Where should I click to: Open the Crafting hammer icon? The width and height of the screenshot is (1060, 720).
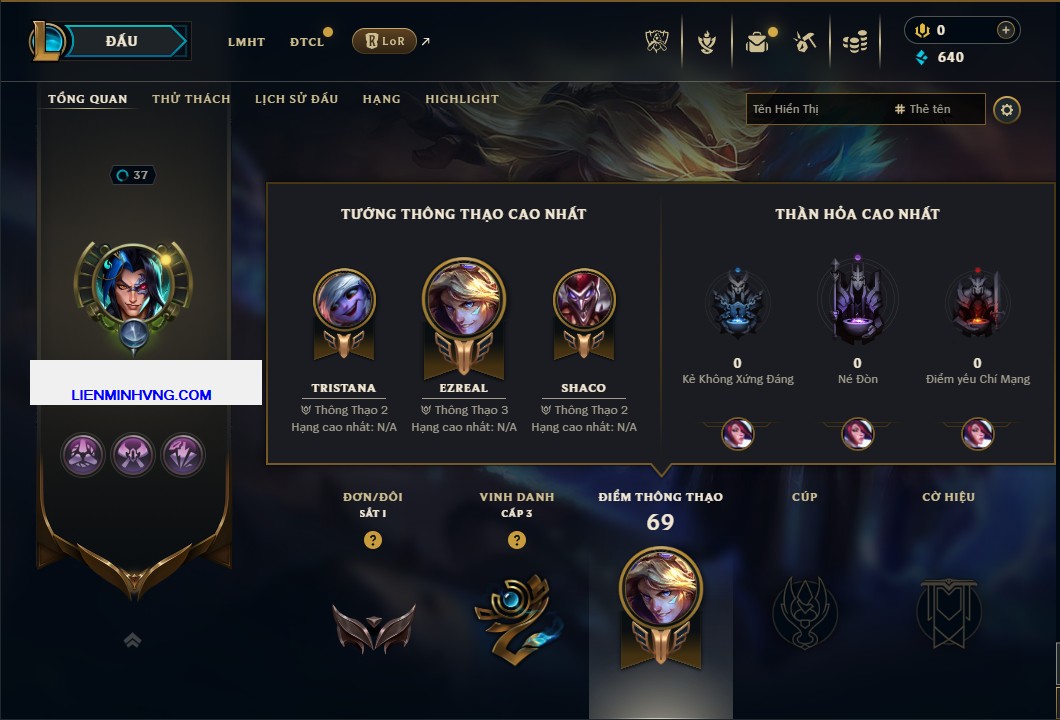pyautogui.click(x=804, y=43)
